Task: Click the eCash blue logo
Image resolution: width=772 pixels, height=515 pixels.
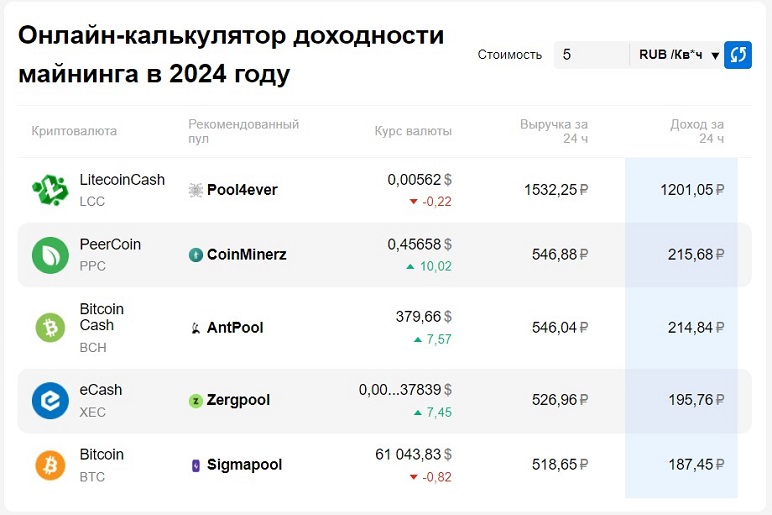Action: tap(49, 400)
